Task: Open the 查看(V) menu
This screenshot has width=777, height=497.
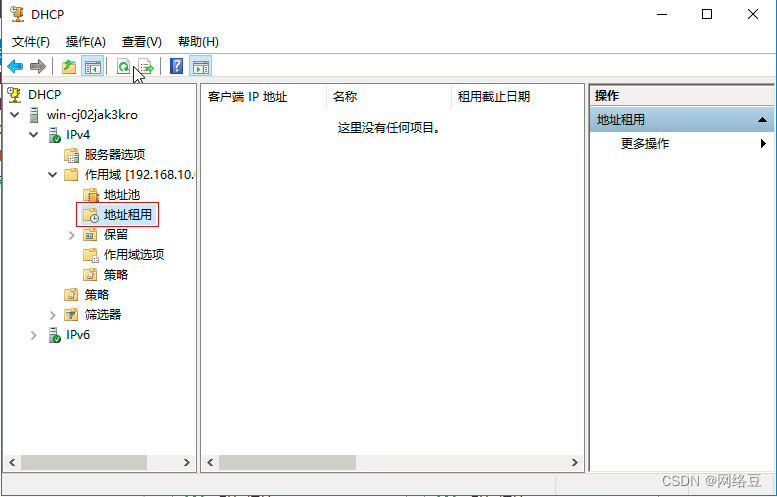Action: (142, 42)
